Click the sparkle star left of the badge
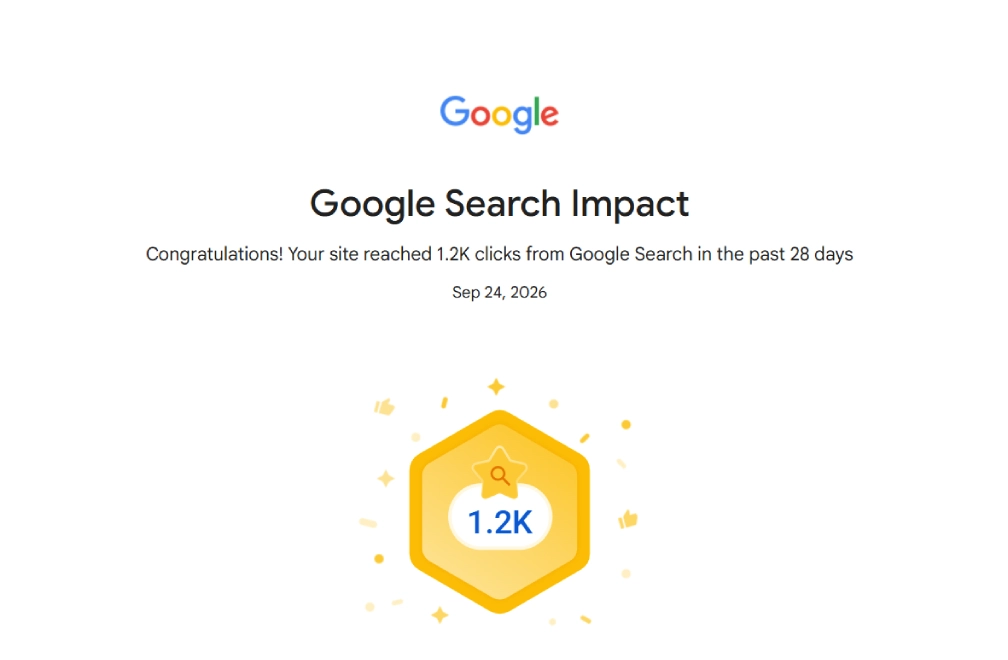Image resolution: width=1008 pixels, height=660 pixels. (386, 478)
